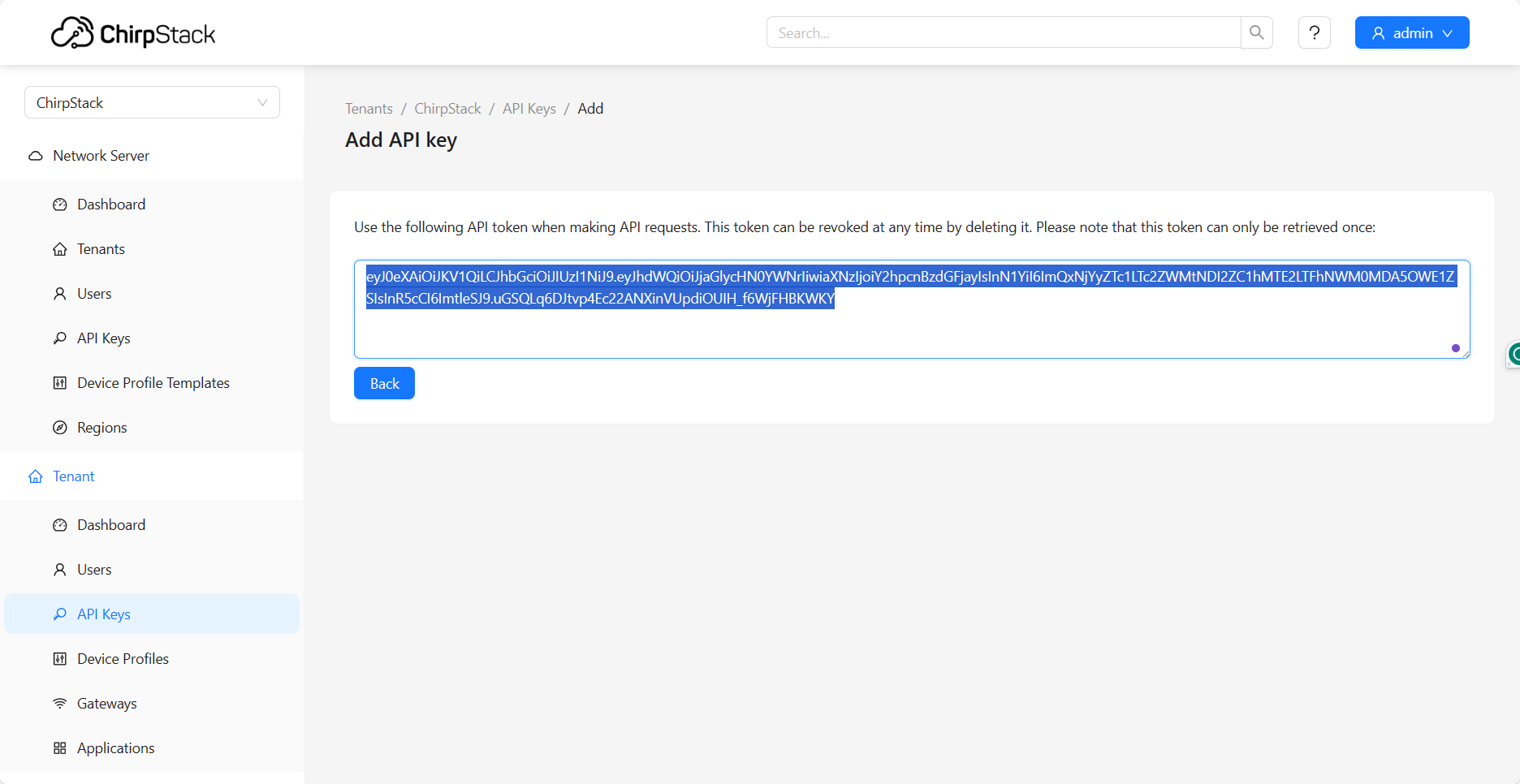Click the Tenants home icon
1520x784 pixels.
click(x=60, y=249)
